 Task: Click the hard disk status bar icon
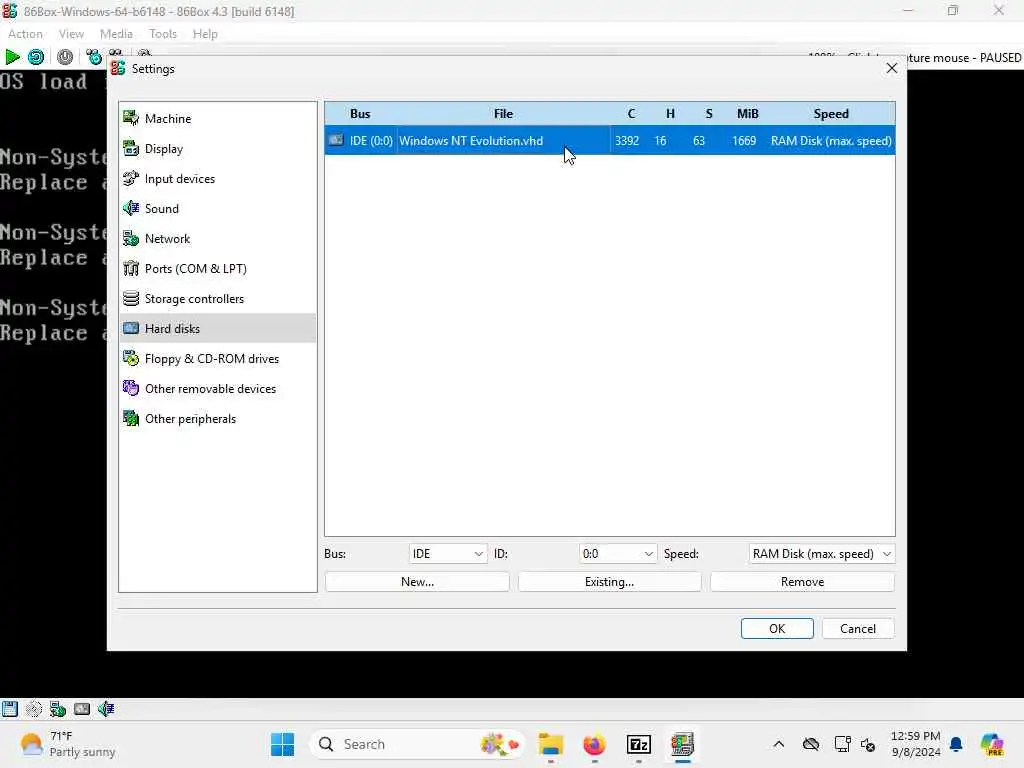pos(82,709)
